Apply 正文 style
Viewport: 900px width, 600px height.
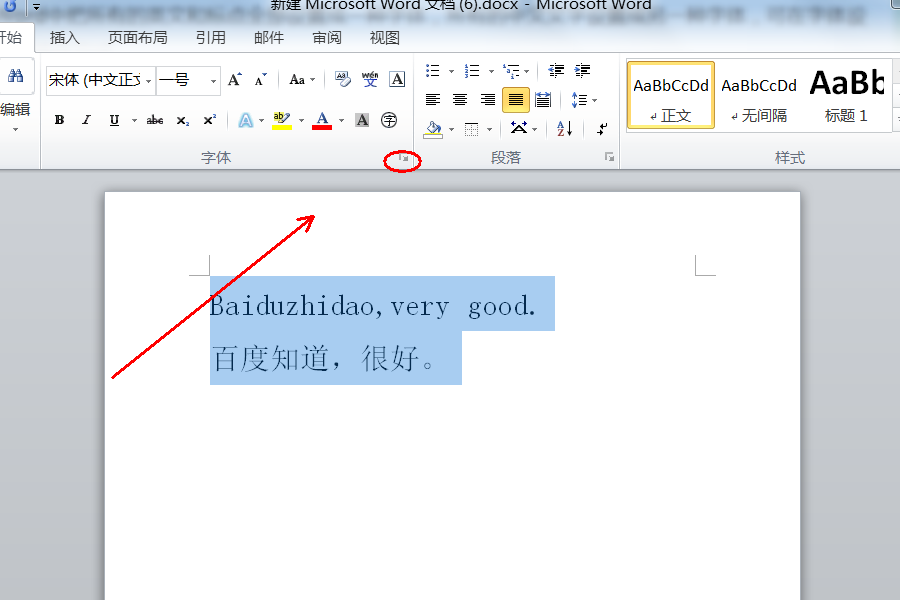point(670,95)
